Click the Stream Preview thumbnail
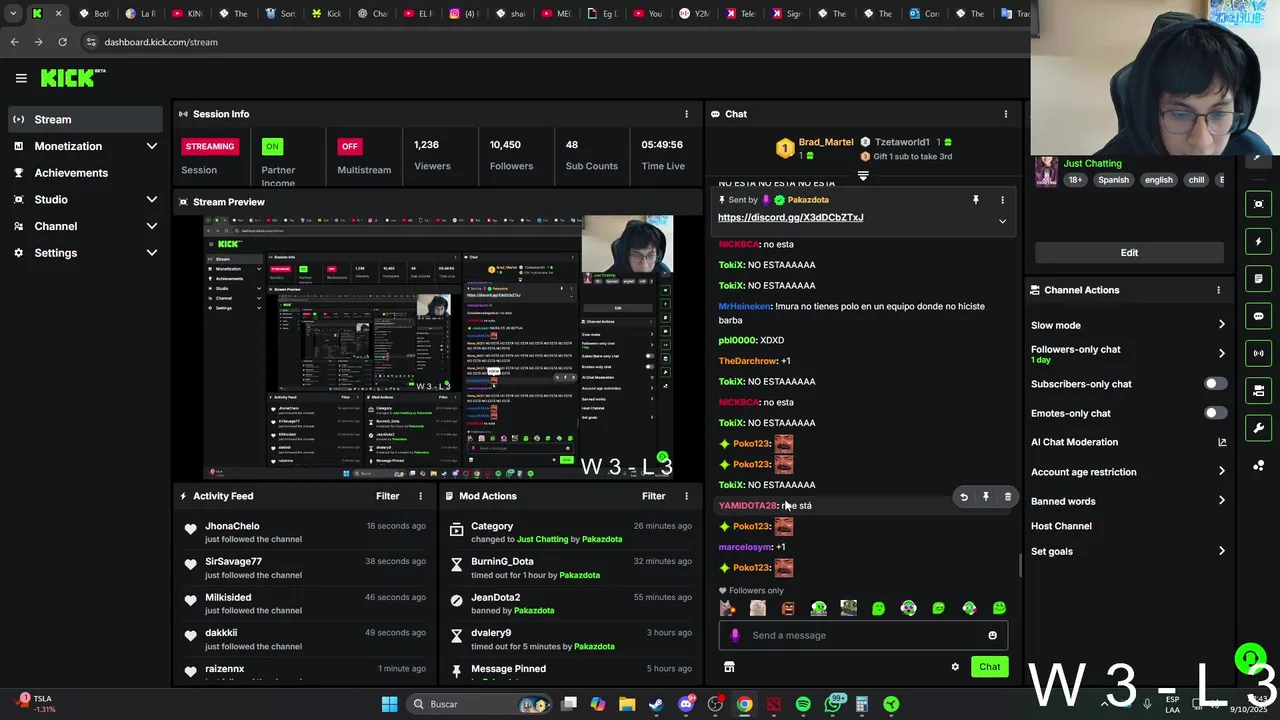The height and width of the screenshot is (720, 1280). click(439, 347)
